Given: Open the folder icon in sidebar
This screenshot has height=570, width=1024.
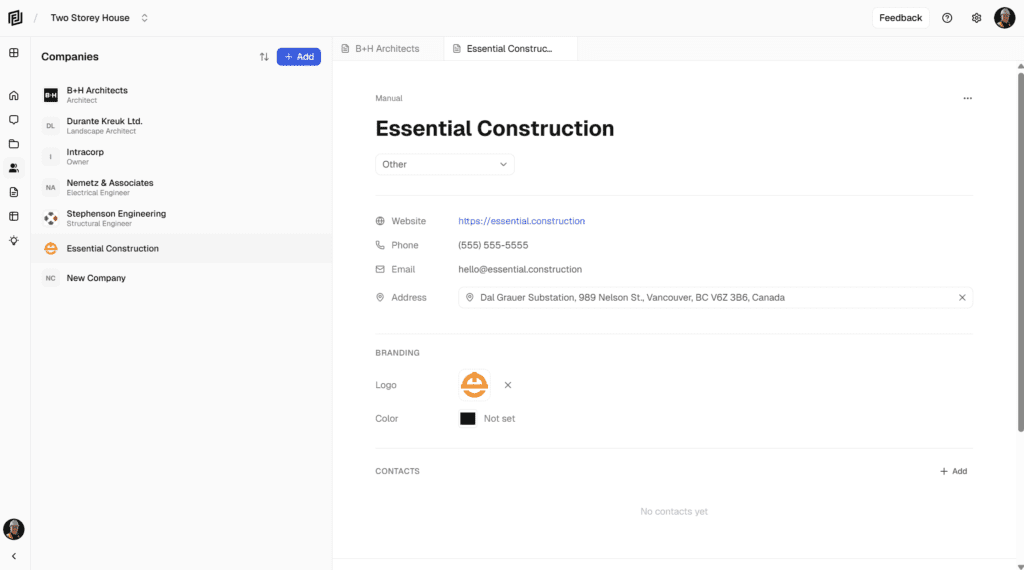Looking at the screenshot, I should pyautogui.click(x=14, y=144).
